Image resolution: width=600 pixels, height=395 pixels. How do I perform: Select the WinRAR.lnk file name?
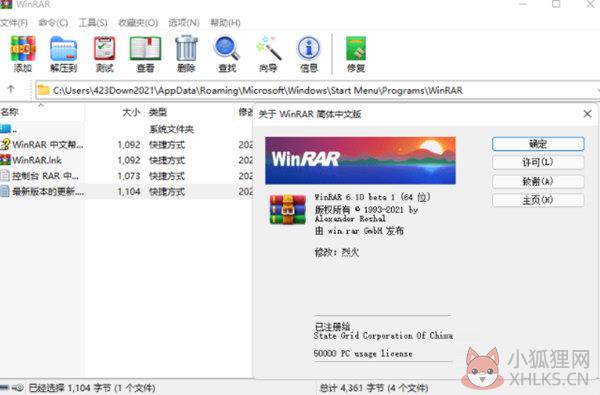(37, 160)
